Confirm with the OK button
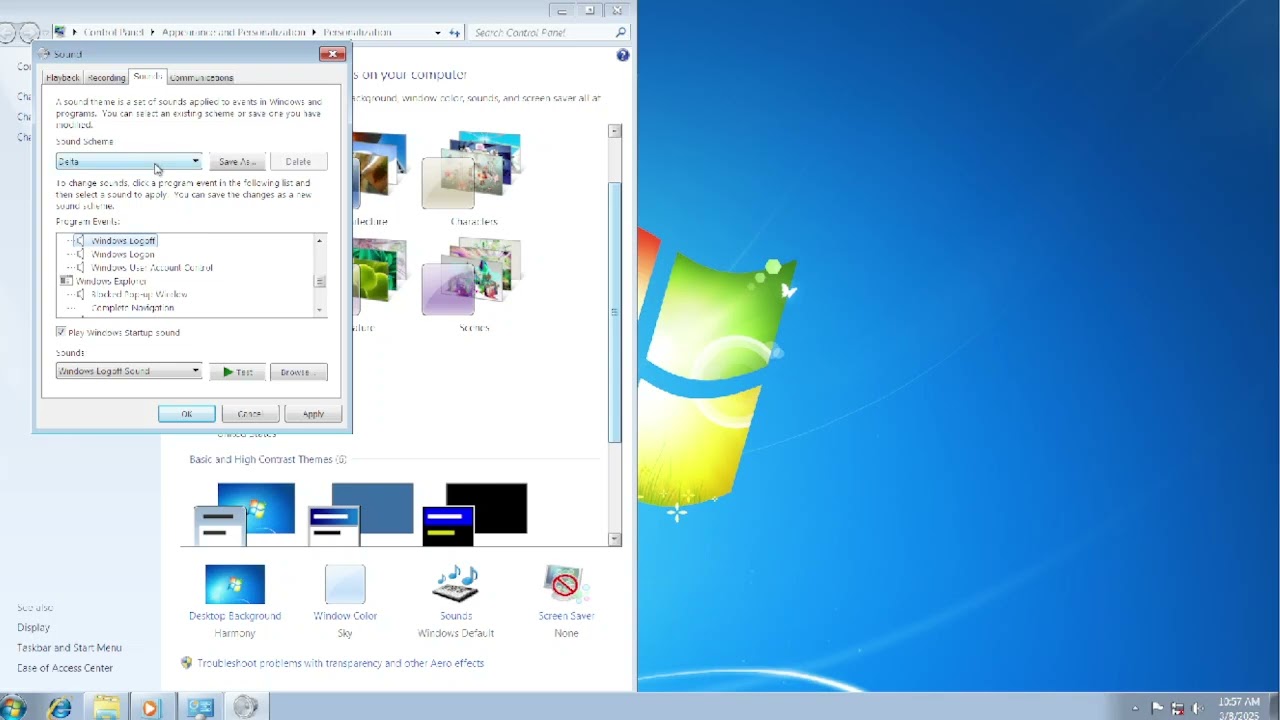The height and width of the screenshot is (720, 1280). [x=186, y=413]
